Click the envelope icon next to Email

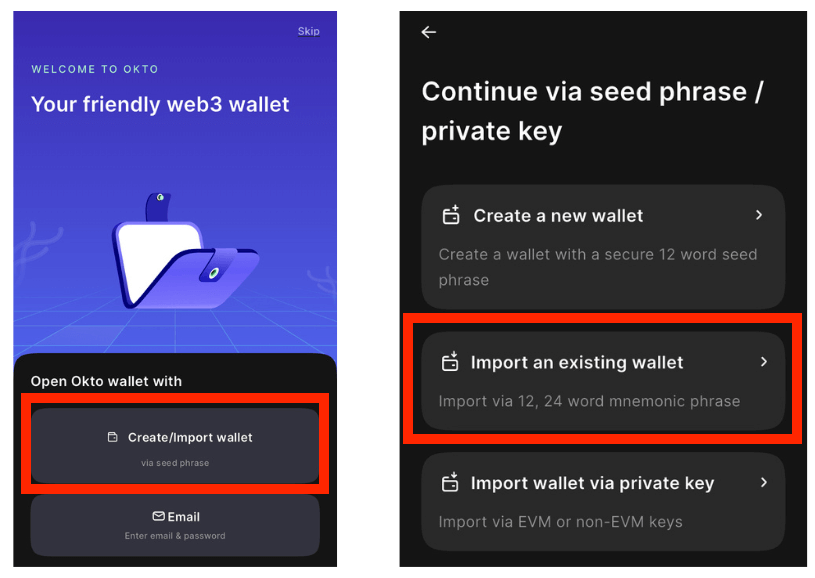pos(159,516)
